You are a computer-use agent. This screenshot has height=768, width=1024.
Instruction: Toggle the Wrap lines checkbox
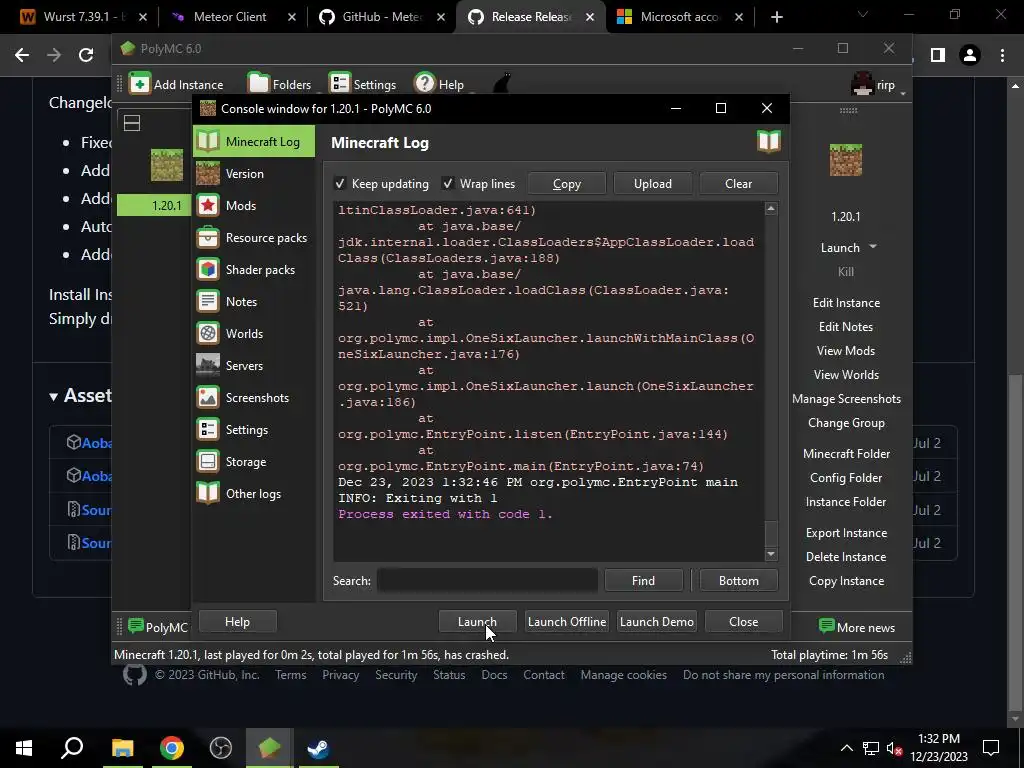click(x=447, y=184)
